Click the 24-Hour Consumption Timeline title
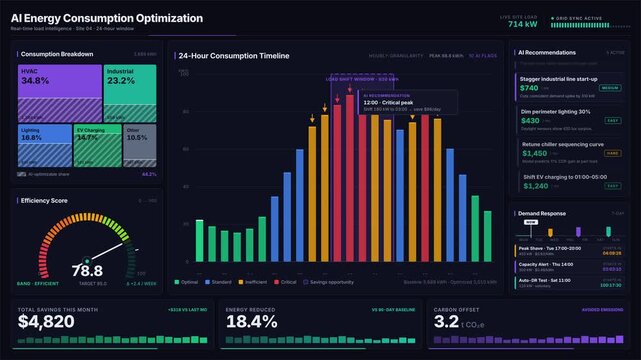Viewport: 641px width, 360px height. coord(234,56)
